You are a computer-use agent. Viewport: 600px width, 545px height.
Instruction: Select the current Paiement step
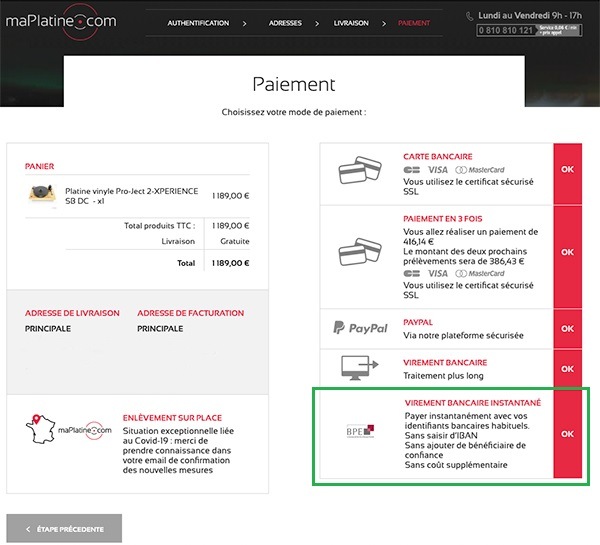(414, 22)
